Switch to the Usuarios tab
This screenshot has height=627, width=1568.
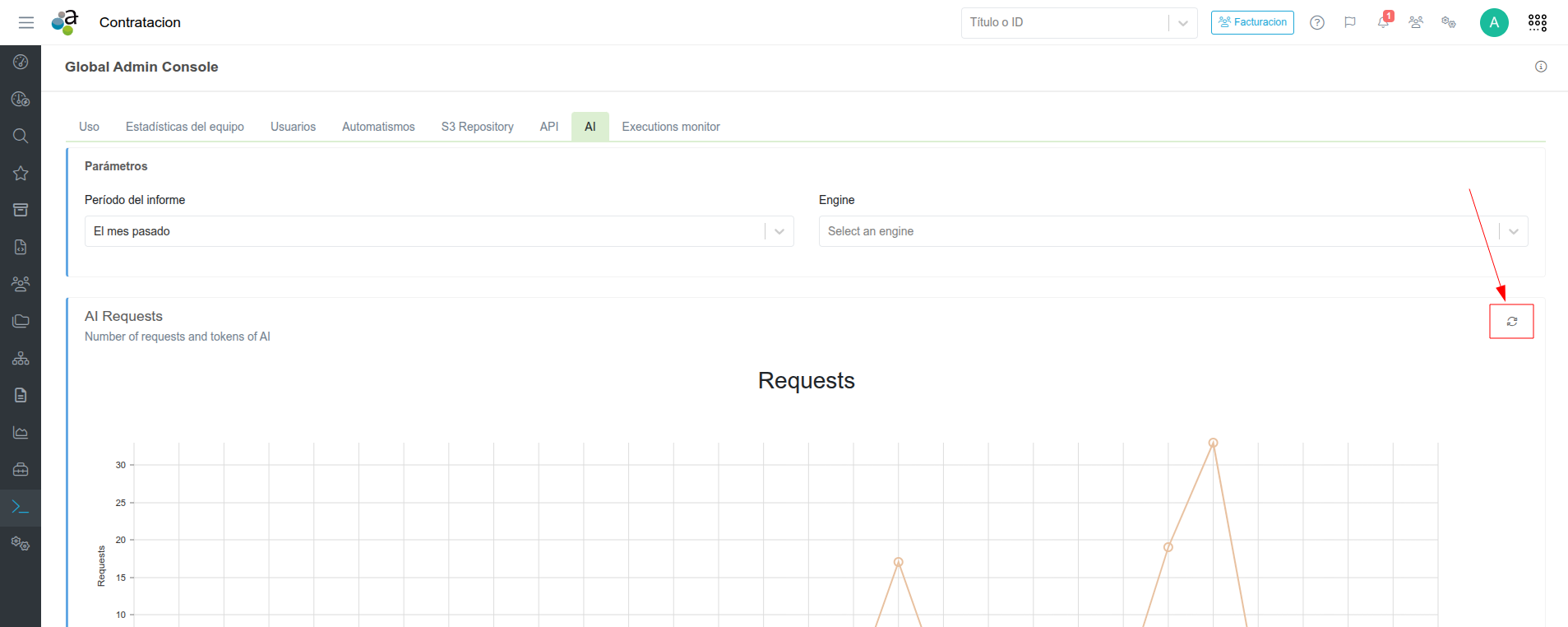293,127
